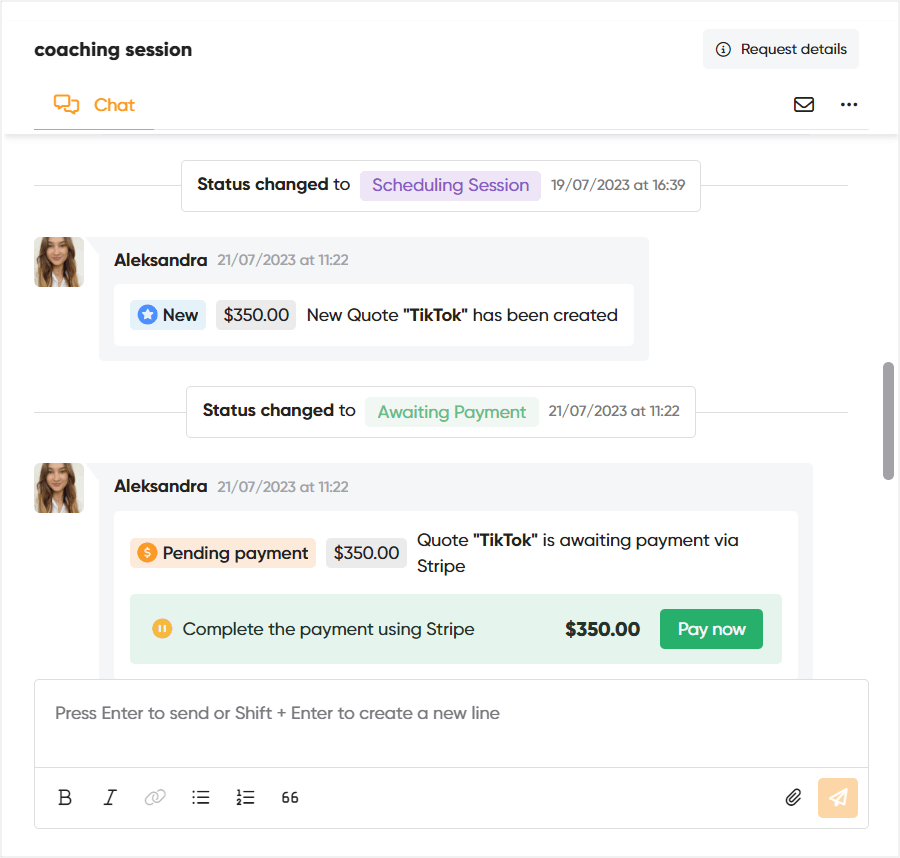
Task: Toggle bold formatting
Action: click(65, 798)
